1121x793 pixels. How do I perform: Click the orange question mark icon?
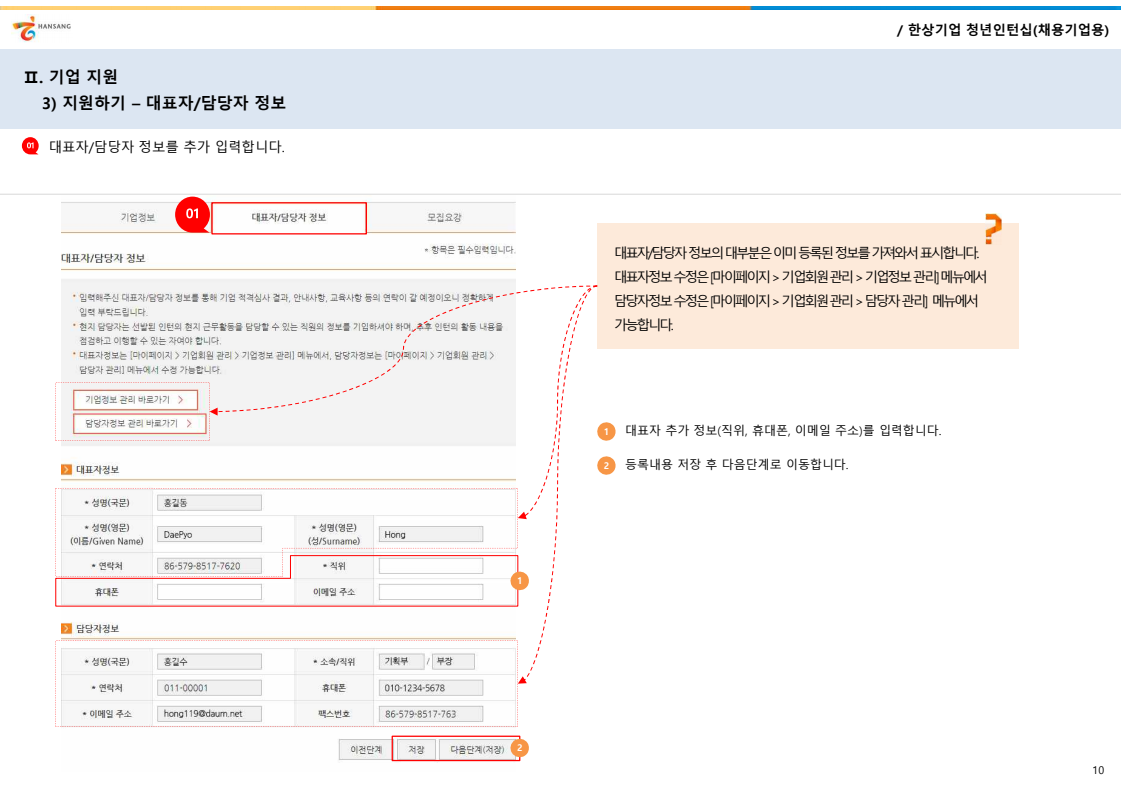coord(991,229)
